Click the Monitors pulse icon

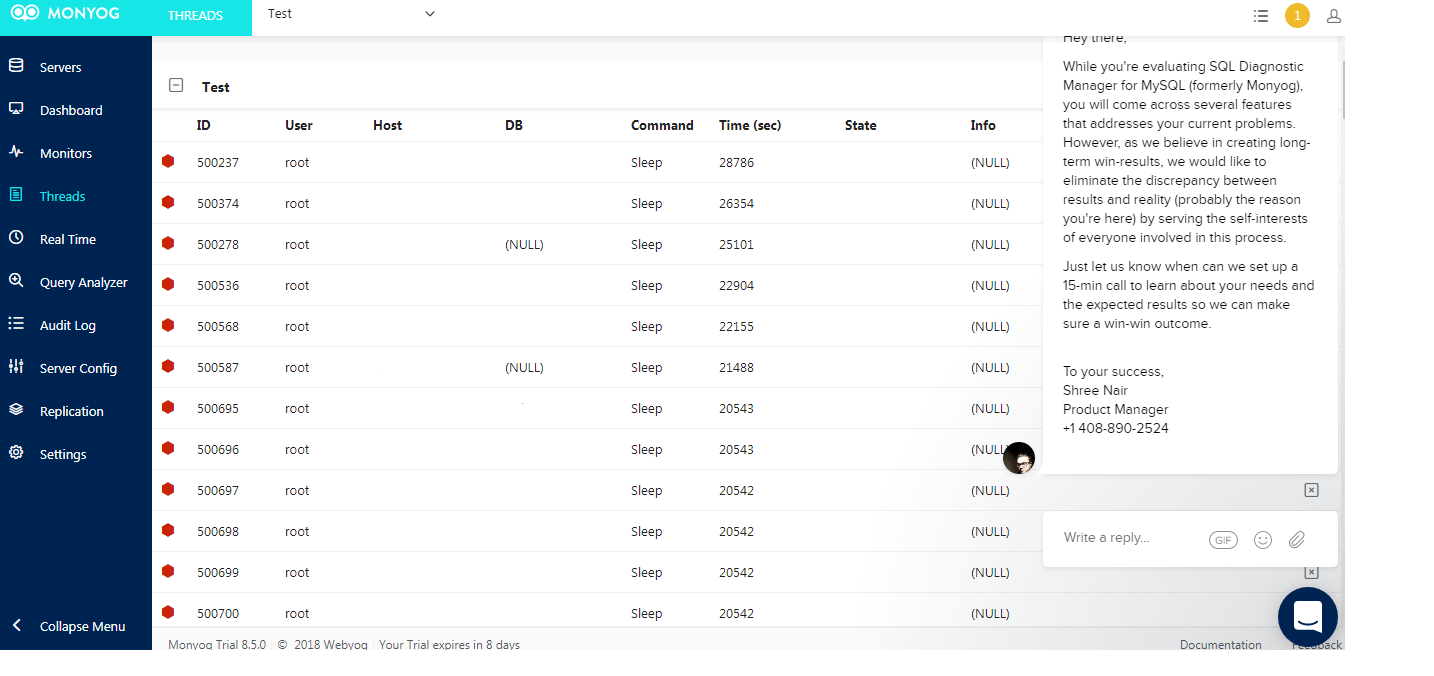(x=16, y=152)
